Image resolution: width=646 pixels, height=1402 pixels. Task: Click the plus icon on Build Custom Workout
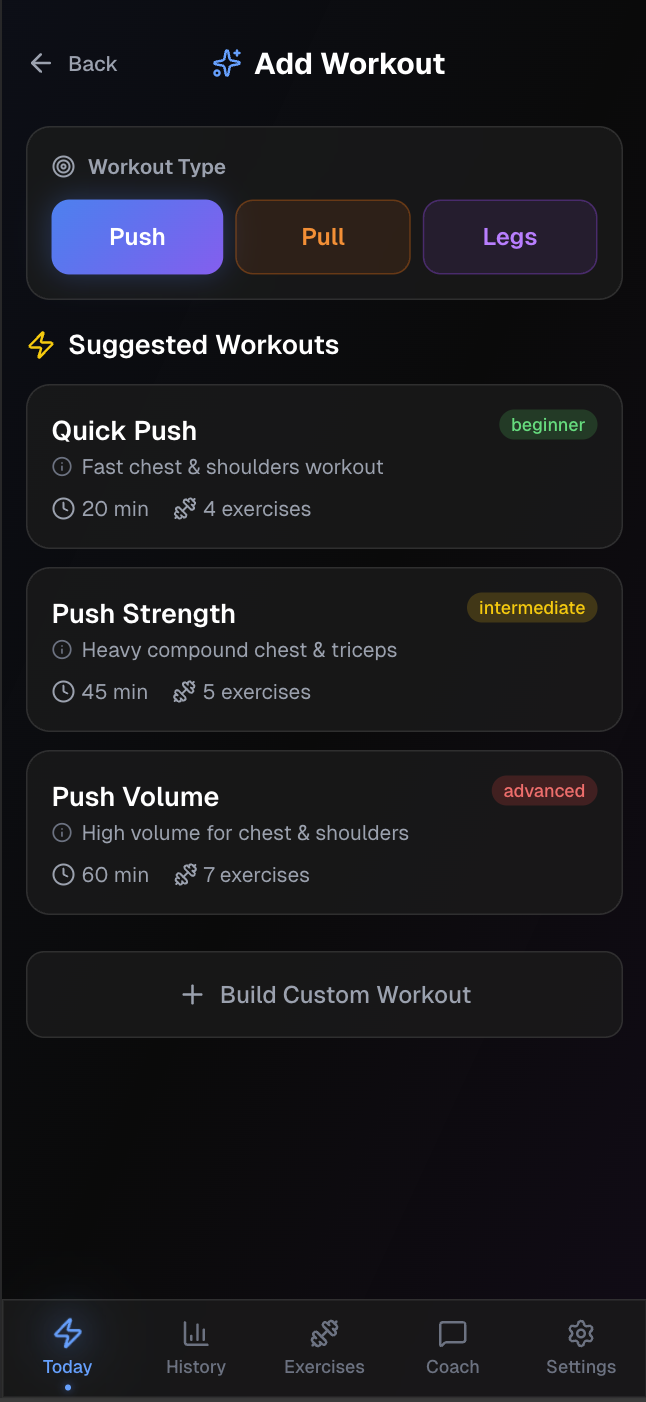click(x=192, y=995)
